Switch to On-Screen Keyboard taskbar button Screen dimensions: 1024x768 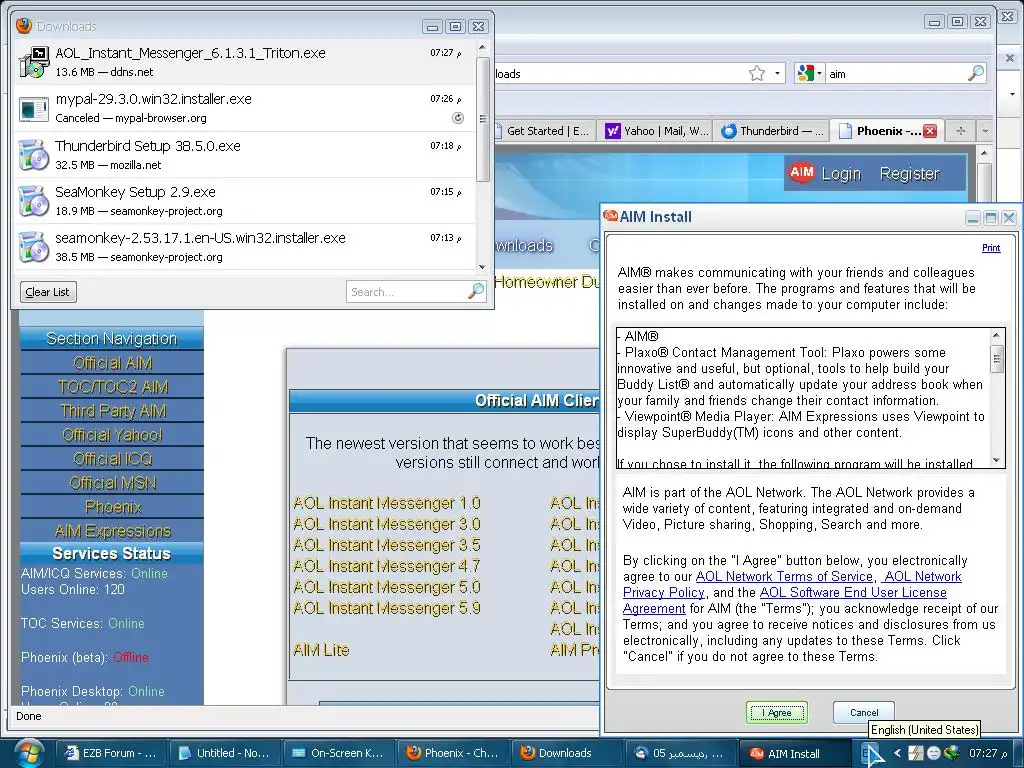pos(338,753)
